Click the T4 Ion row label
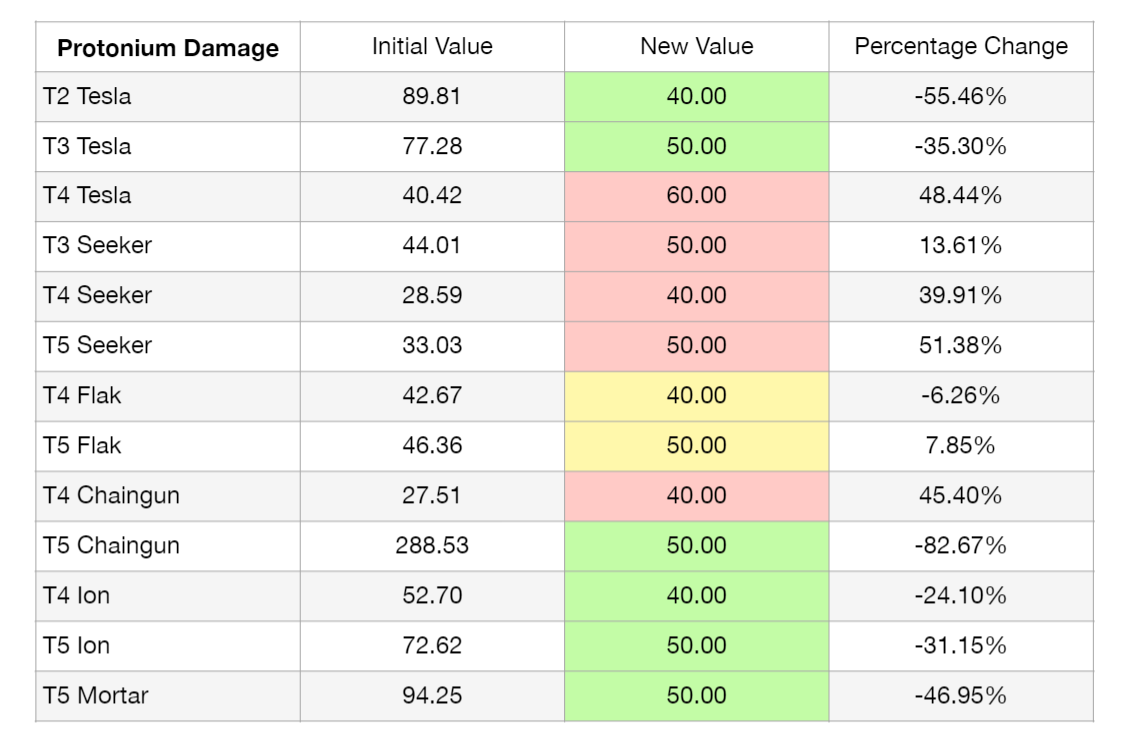This screenshot has width=1130, height=739. click(77, 596)
